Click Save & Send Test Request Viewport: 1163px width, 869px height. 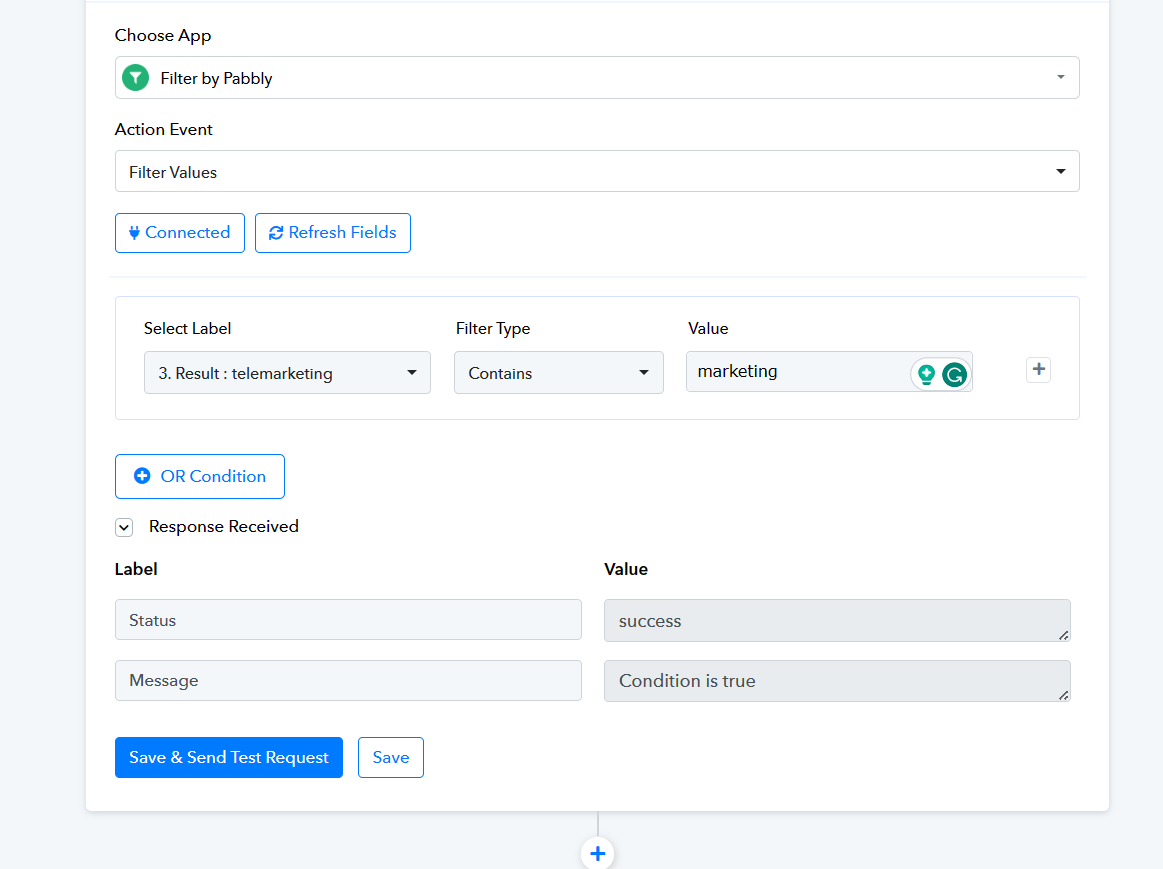[228, 758]
